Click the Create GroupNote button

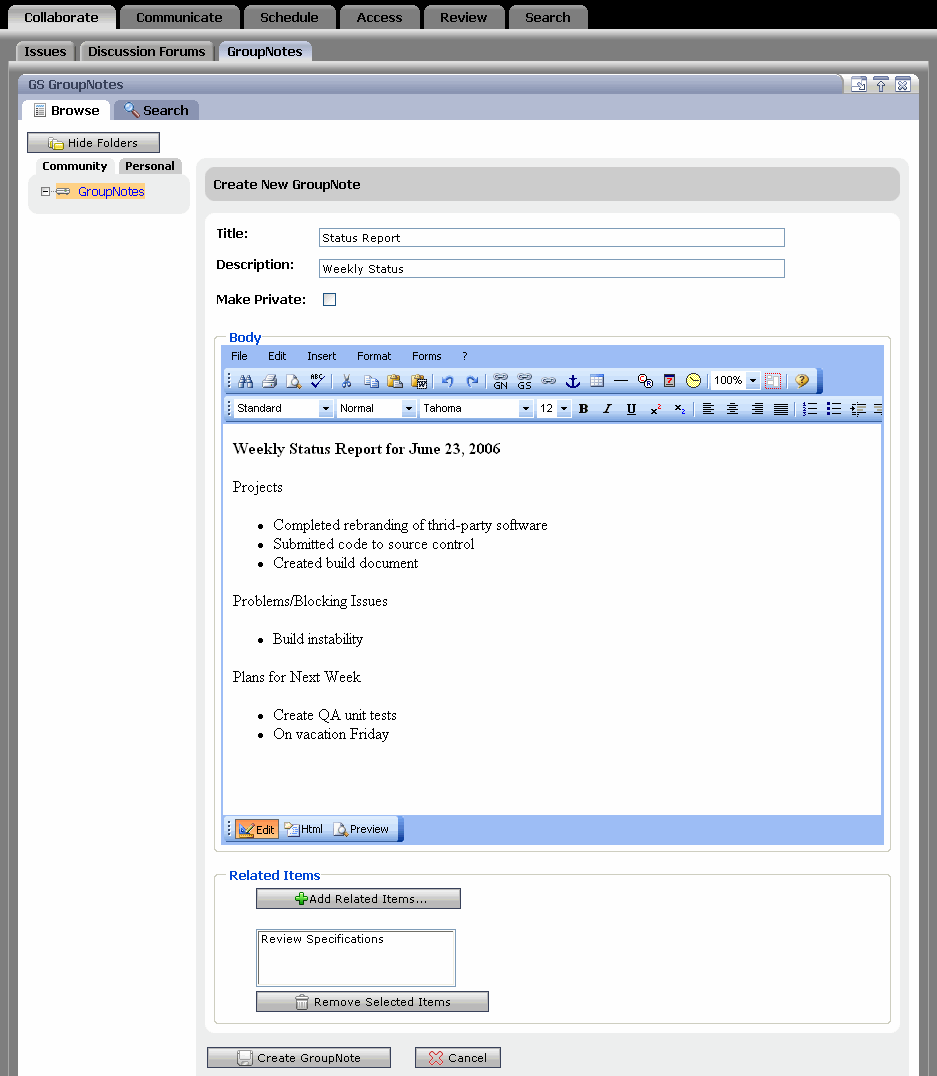pyautogui.click(x=298, y=1057)
